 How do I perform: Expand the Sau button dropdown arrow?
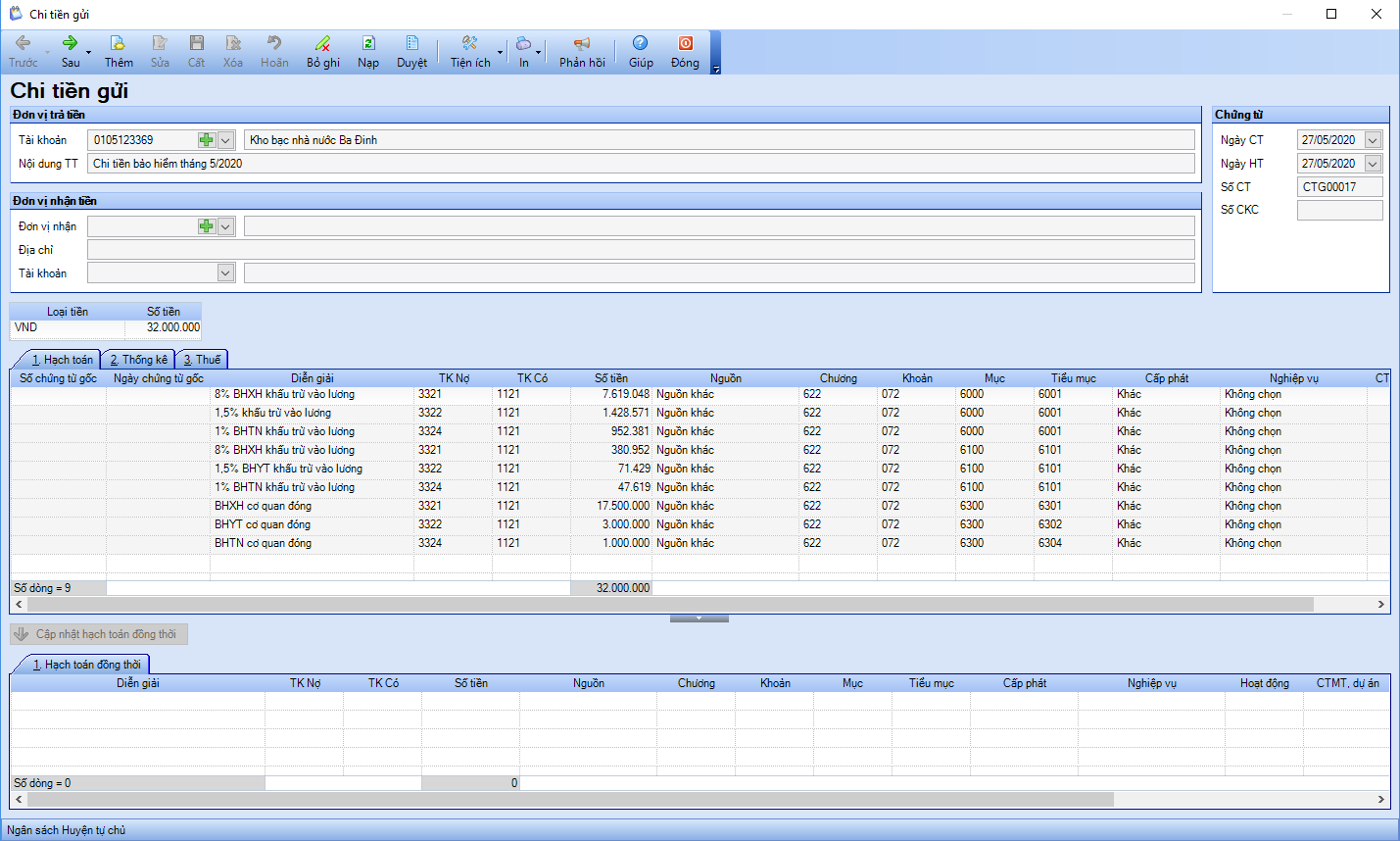(88, 52)
